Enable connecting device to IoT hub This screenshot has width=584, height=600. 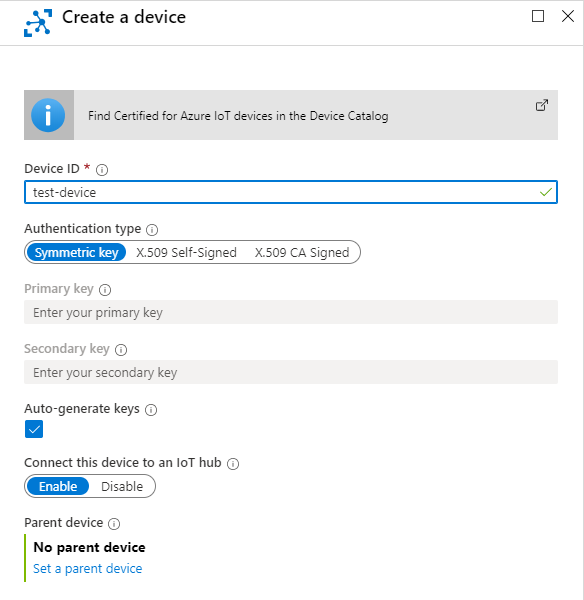click(x=58, y=486)
